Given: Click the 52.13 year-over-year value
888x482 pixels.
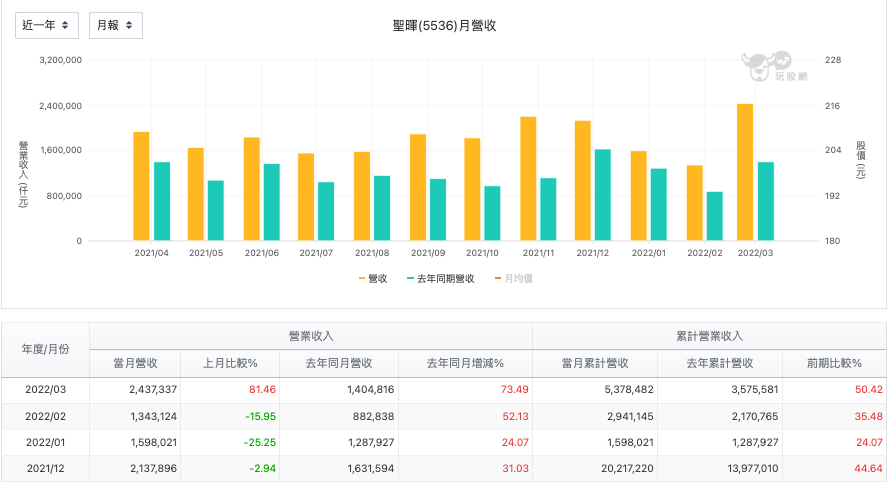Looking at the screenshot, I should (x=515, y=416).
